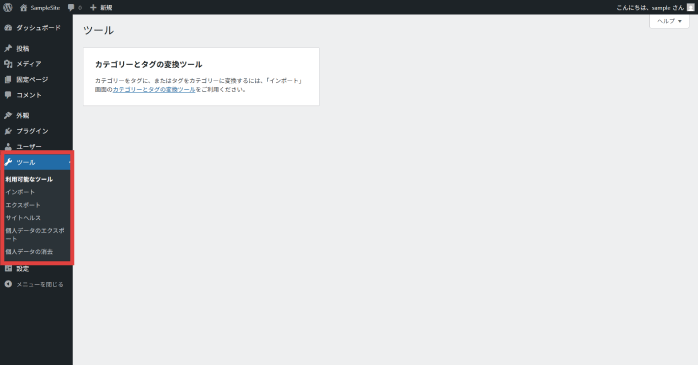Click the SampleSite site name link

tap(45, 8)
